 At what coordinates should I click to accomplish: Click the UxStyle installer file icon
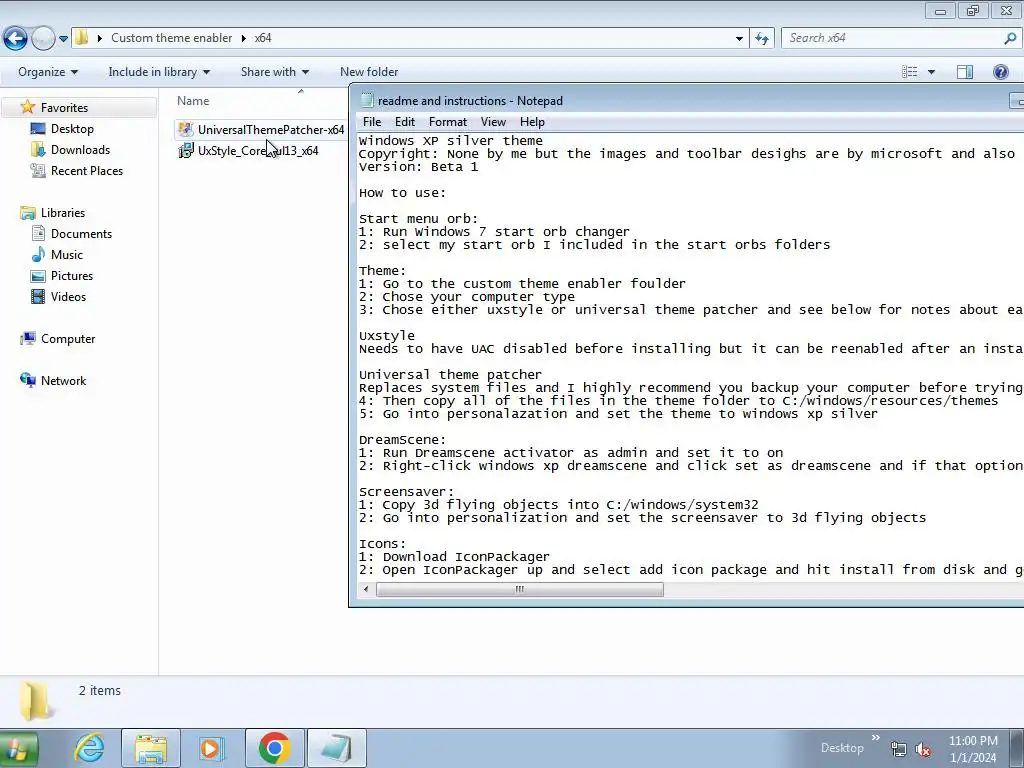click(185, 150)
